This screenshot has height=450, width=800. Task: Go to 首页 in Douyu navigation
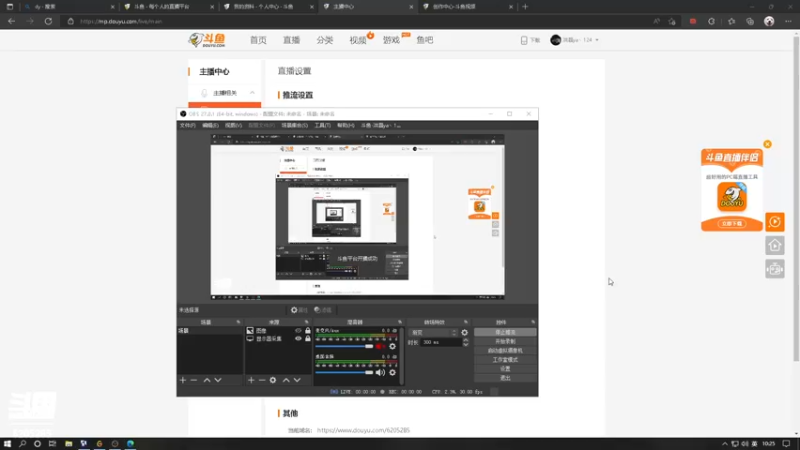[x=258, y=40]
